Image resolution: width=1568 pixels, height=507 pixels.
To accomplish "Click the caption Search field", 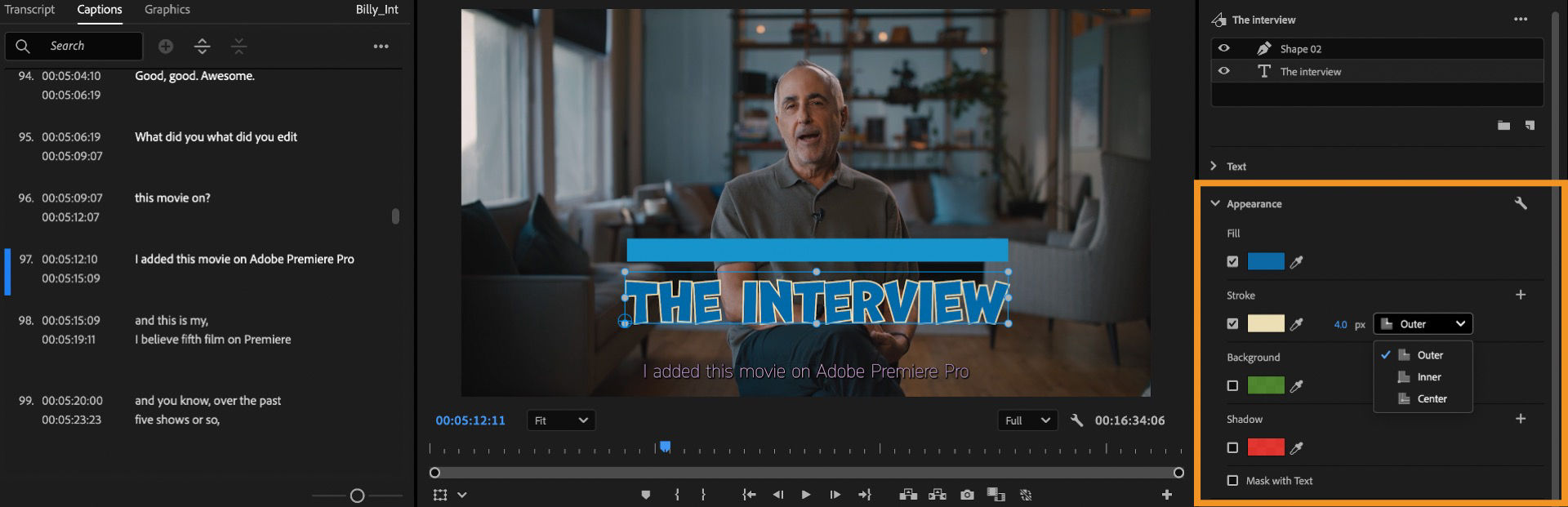I will point(74,46).
